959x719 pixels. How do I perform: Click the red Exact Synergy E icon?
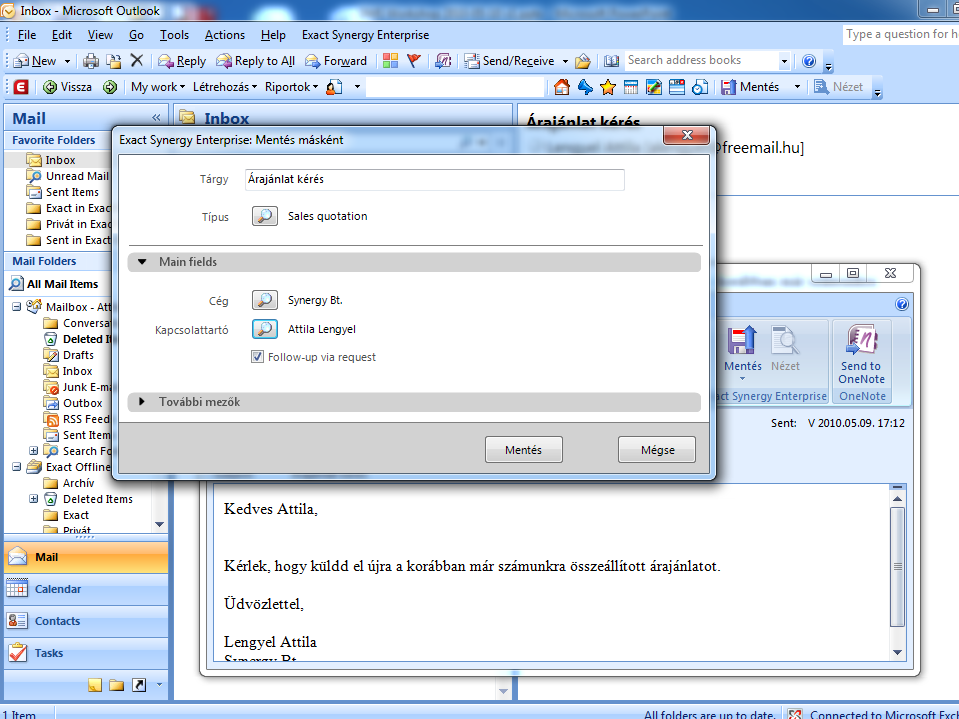21,87
